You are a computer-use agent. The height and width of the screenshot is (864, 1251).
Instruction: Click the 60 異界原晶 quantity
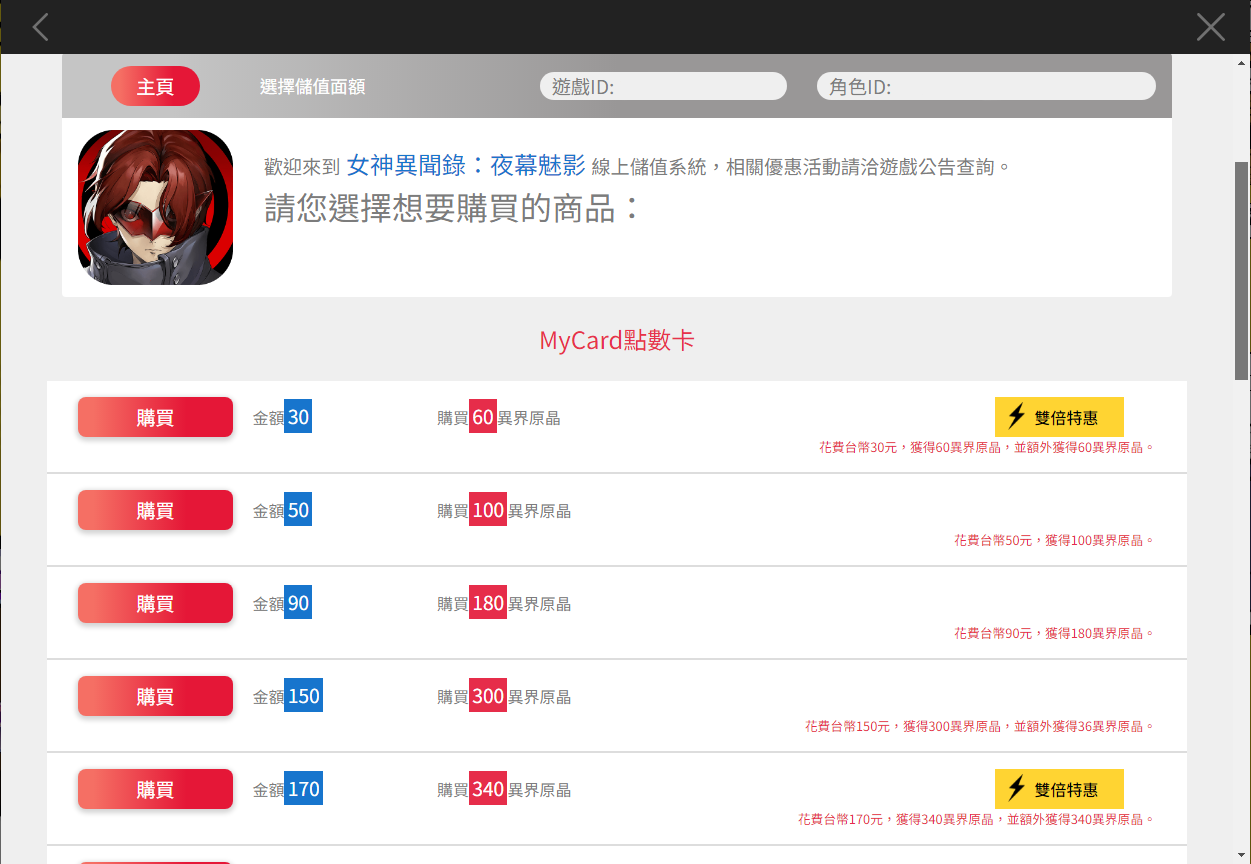click(x=483, y=417)
